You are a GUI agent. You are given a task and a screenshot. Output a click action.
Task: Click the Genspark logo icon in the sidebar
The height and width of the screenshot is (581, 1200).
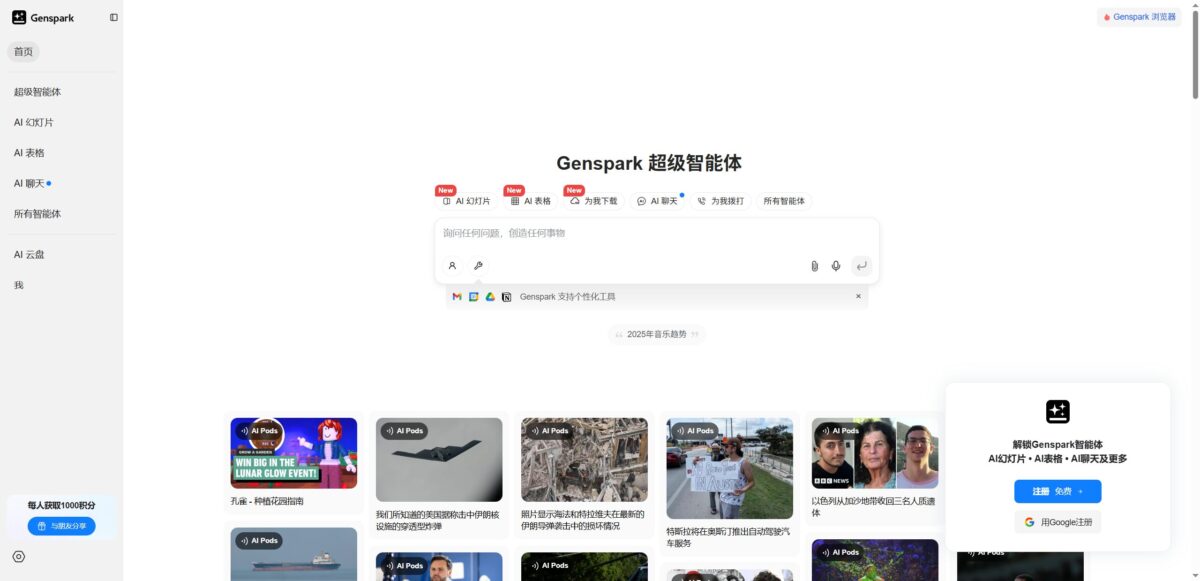pyautogui.click(x=19, y=17)
